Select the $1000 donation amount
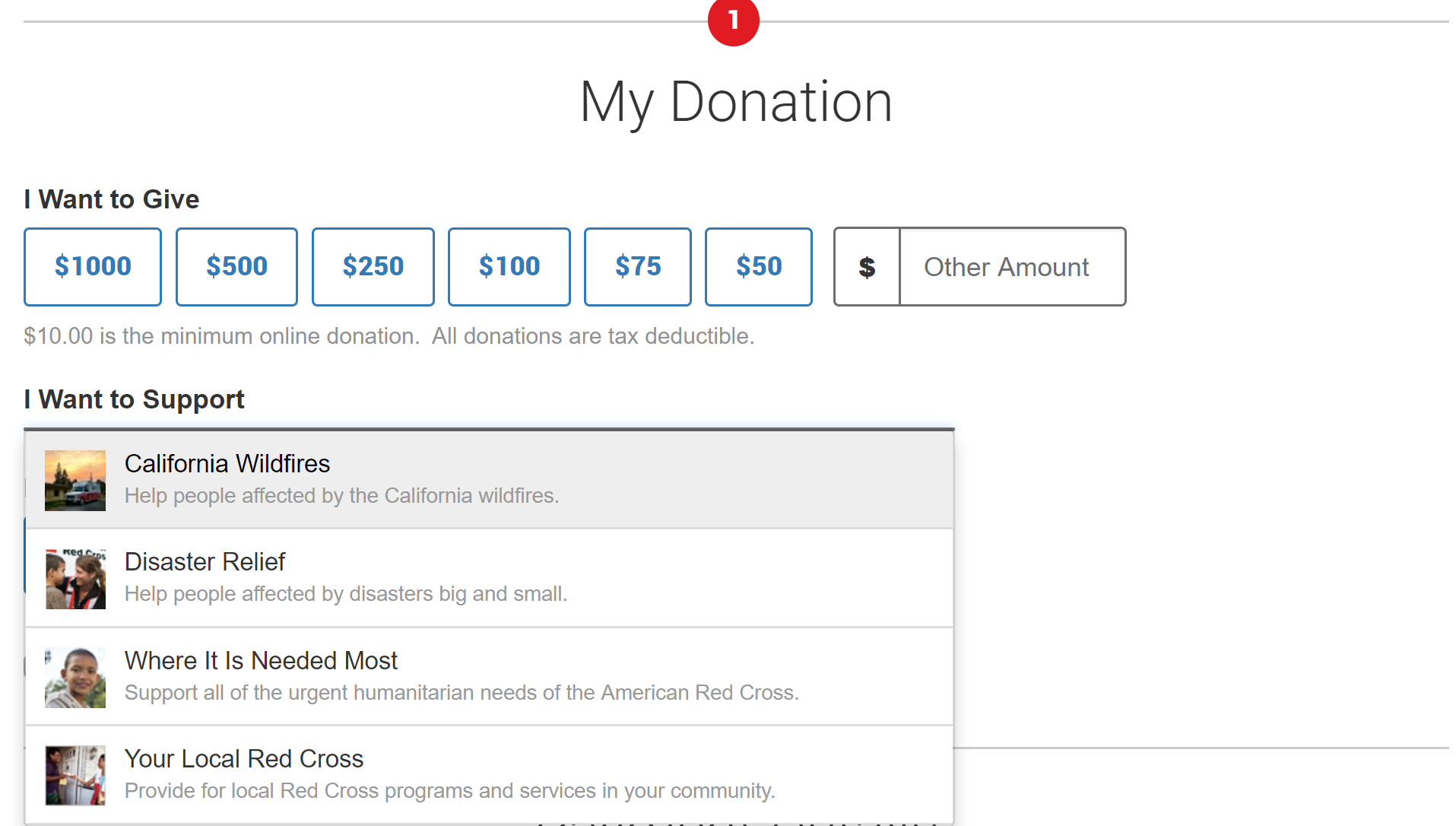Screen dimensions: 1456x826 (93, 267)
